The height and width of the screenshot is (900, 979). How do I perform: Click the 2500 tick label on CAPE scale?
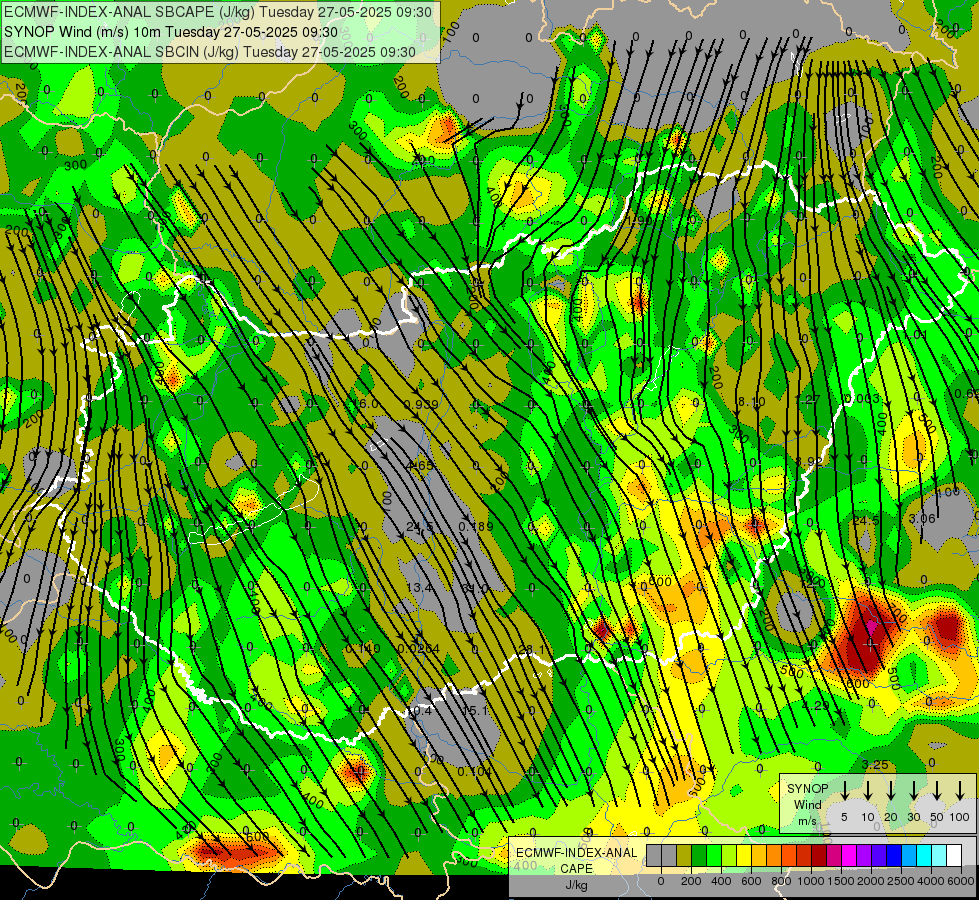coord(901,881)
